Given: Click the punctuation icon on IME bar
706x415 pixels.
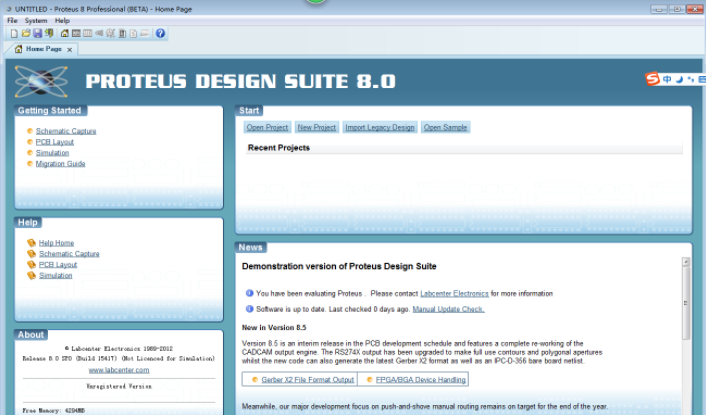Looking at the screenshot, I should tap(691, 79).
